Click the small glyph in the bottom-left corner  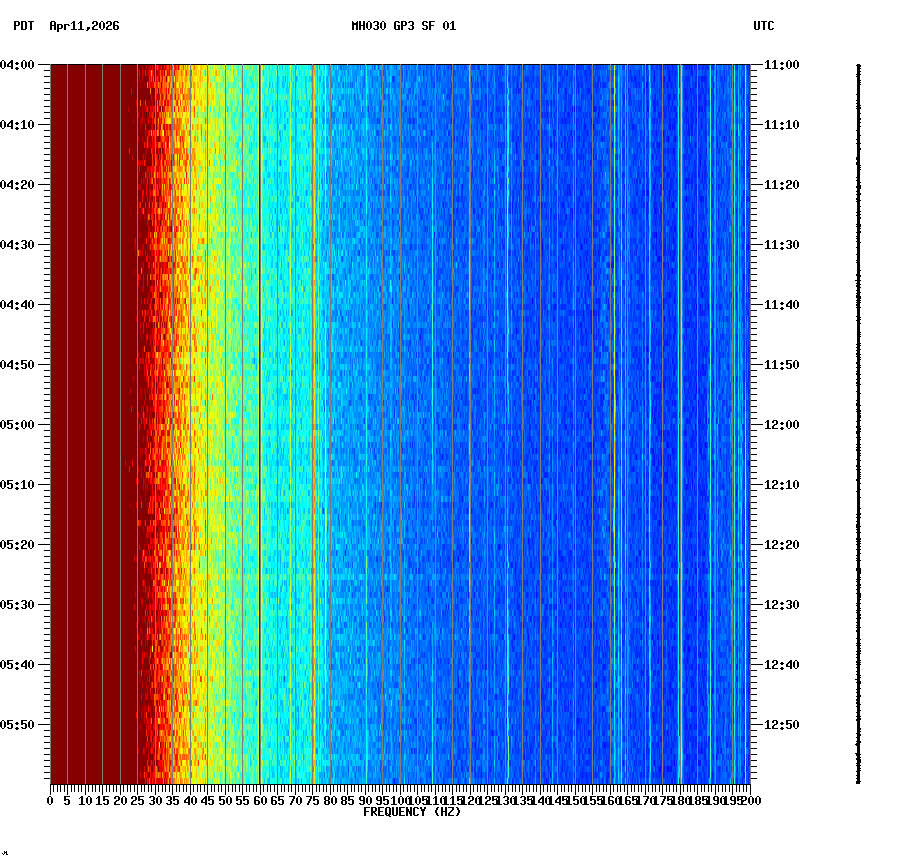[8, 855]
